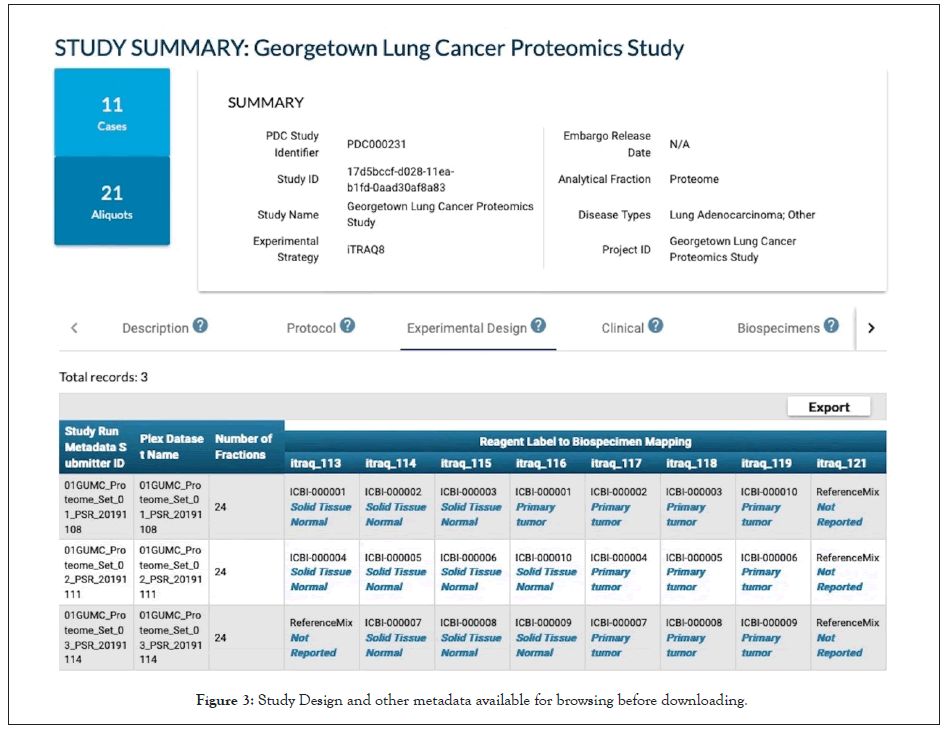Click the Study Run Metadata Submitter ID header
Image resolution: width=945 pixels, height=734 pixels.
click(96, 446)
